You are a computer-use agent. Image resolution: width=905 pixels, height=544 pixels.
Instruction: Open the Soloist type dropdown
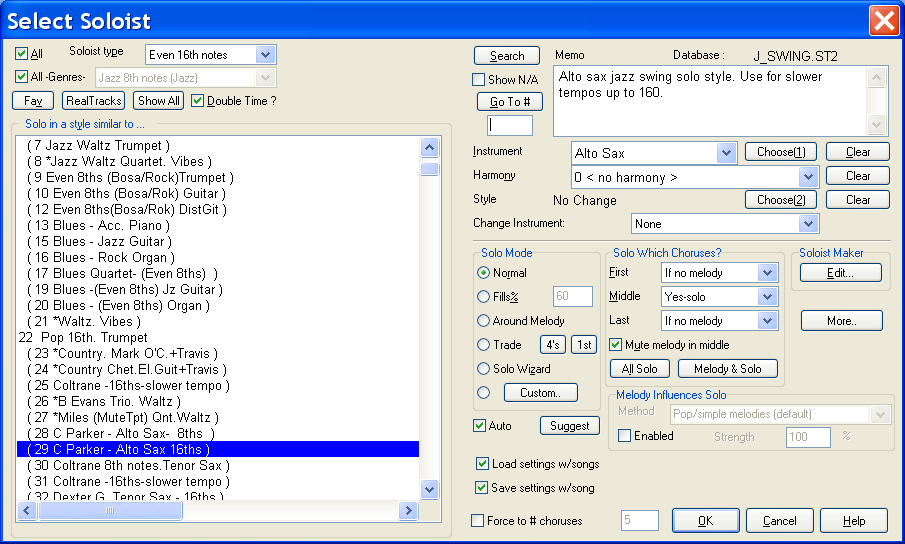tap(265, 54)
